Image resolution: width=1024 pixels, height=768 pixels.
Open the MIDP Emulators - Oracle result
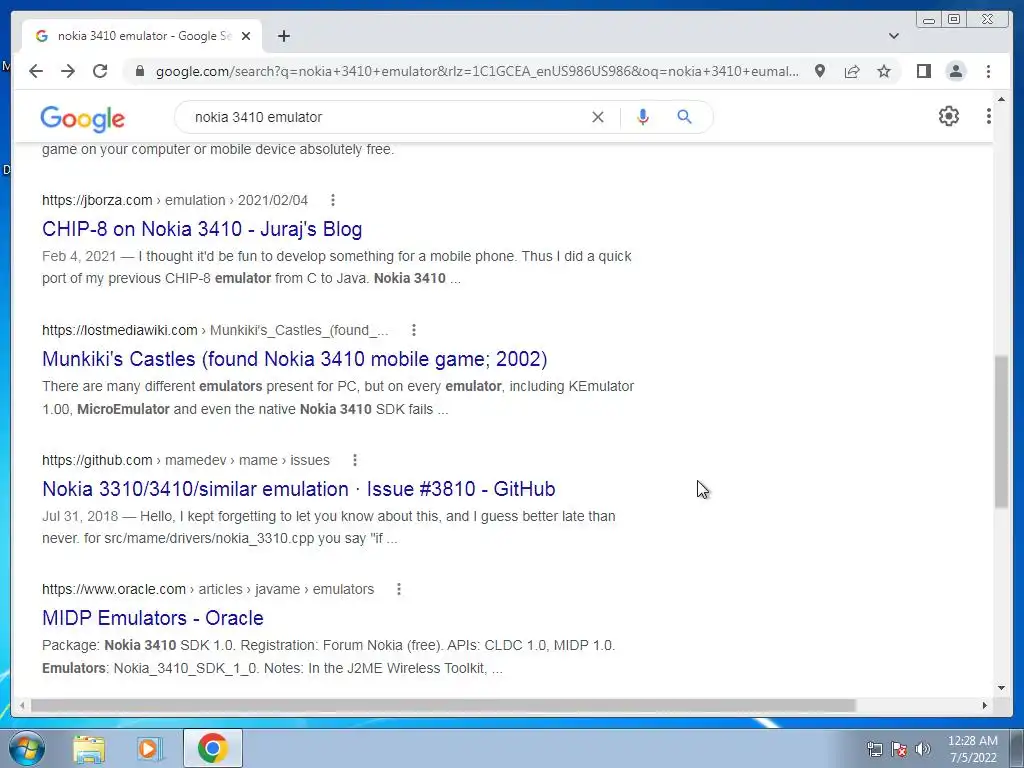(153, 618)
